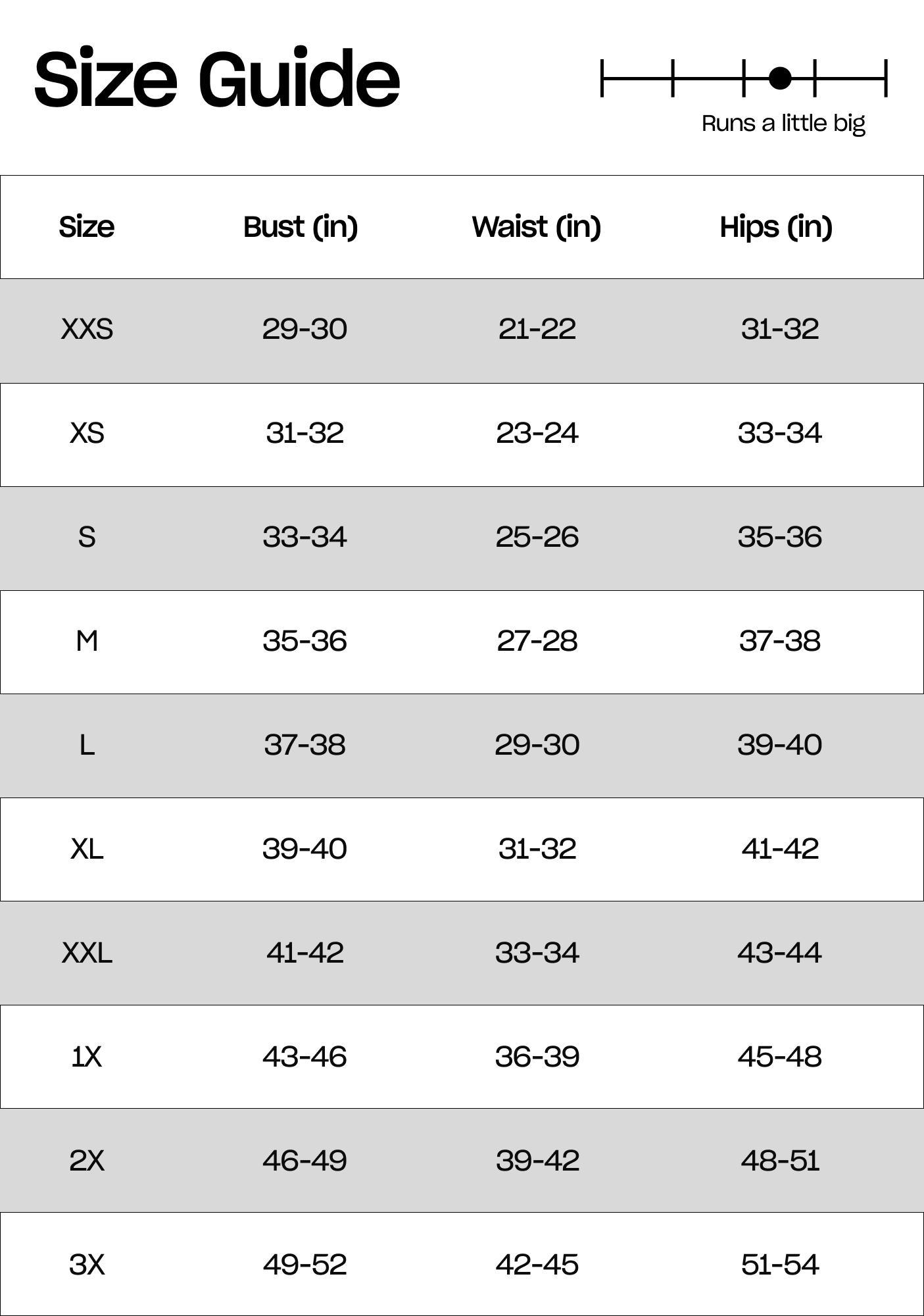
Task: Select the Size column header
Action: click(87, 227)
